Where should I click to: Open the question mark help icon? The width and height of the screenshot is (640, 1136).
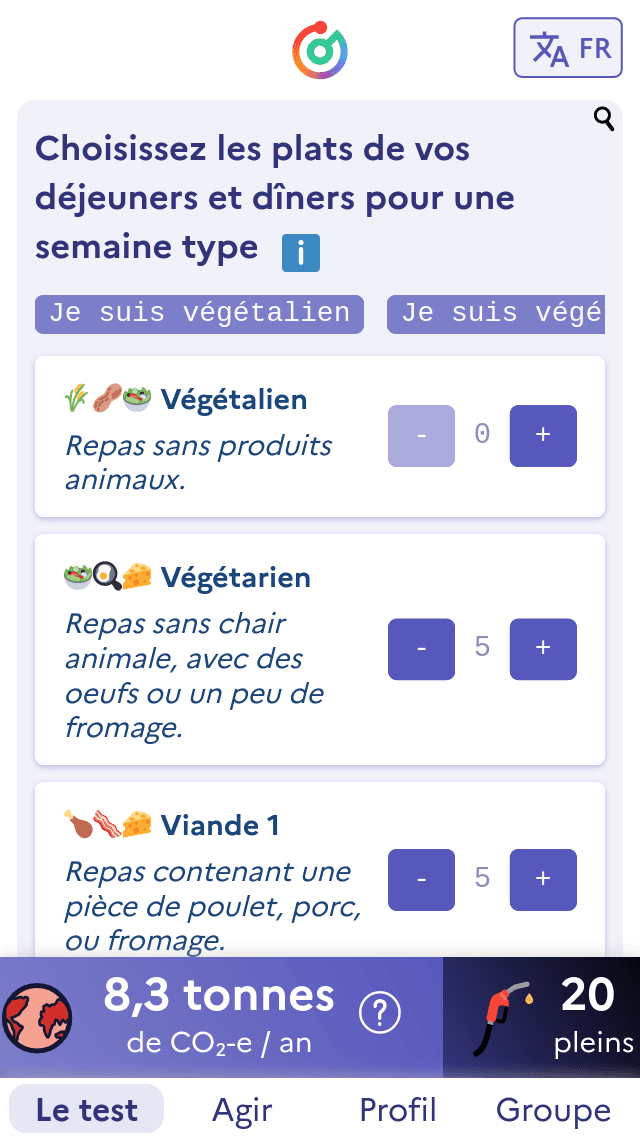point(379,1015)
